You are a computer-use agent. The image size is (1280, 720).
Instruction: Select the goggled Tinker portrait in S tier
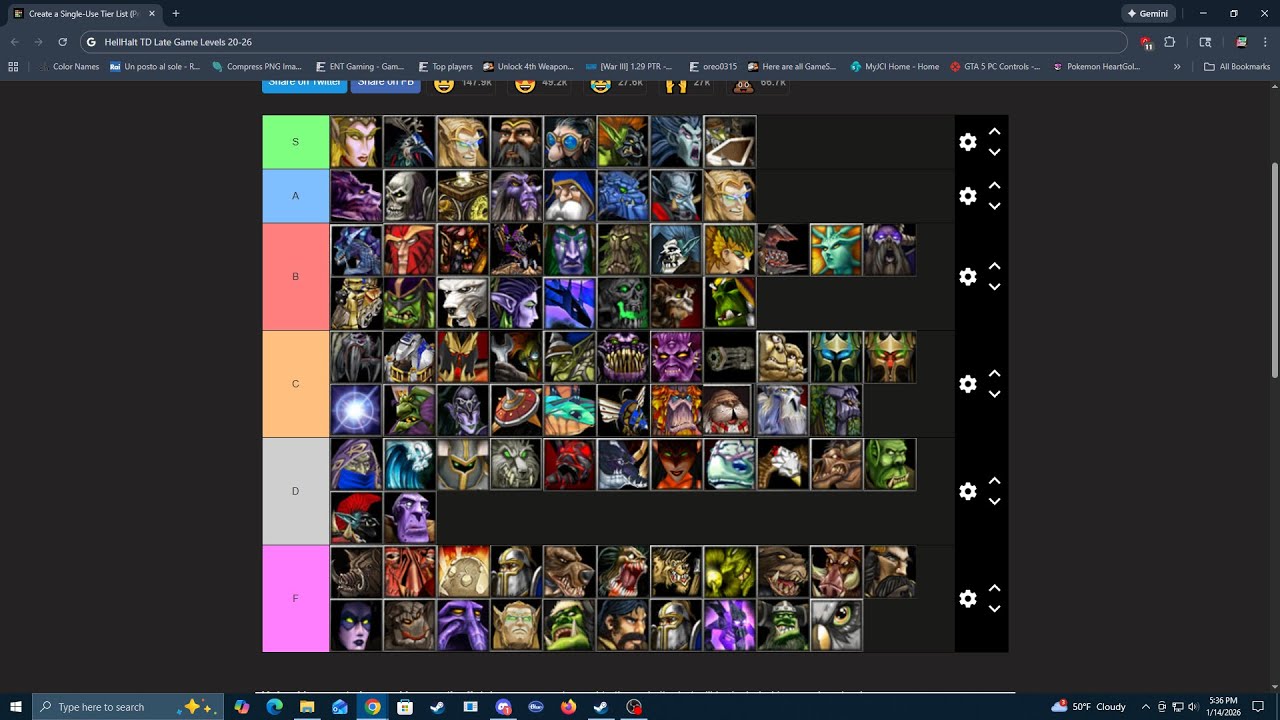570,142
